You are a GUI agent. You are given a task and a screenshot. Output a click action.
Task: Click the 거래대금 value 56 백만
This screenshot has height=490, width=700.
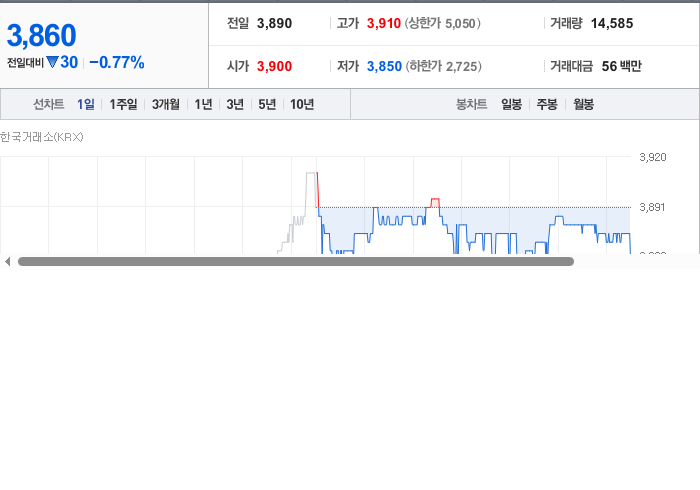click(x=621, y=66)
